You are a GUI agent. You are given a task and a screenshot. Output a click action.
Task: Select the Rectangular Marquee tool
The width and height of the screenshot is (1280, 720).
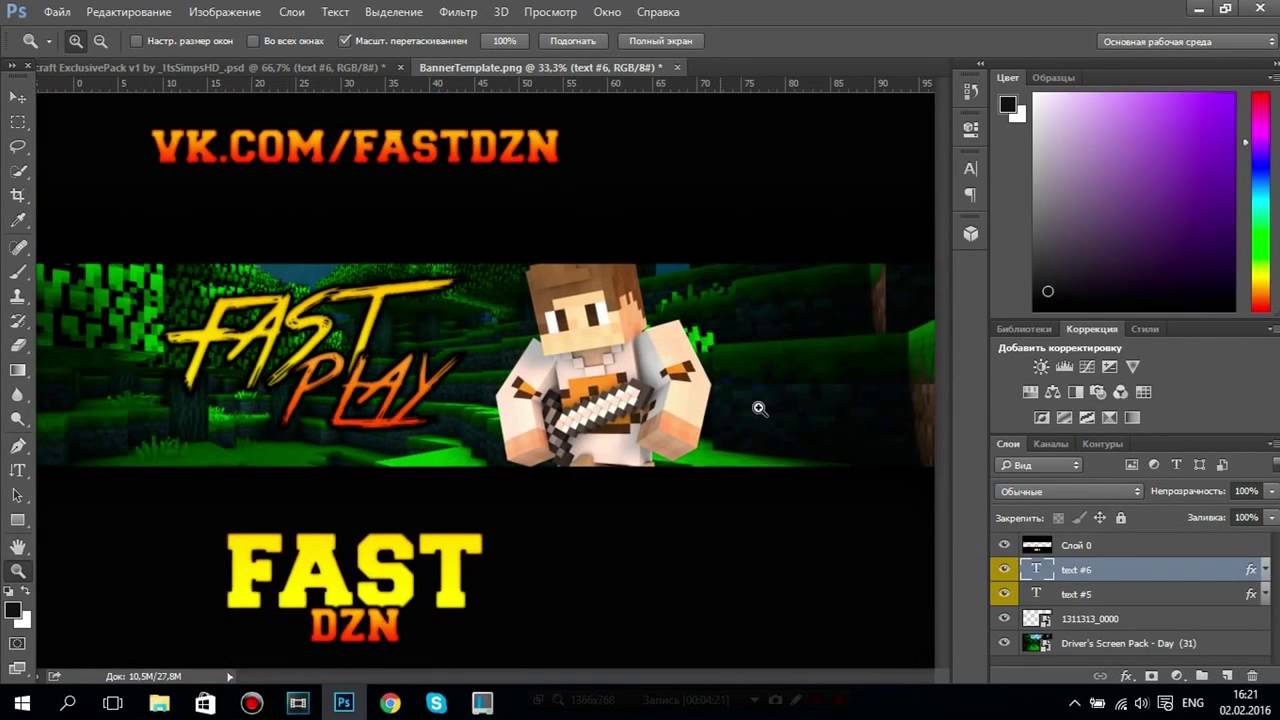(x=18, y=122)
